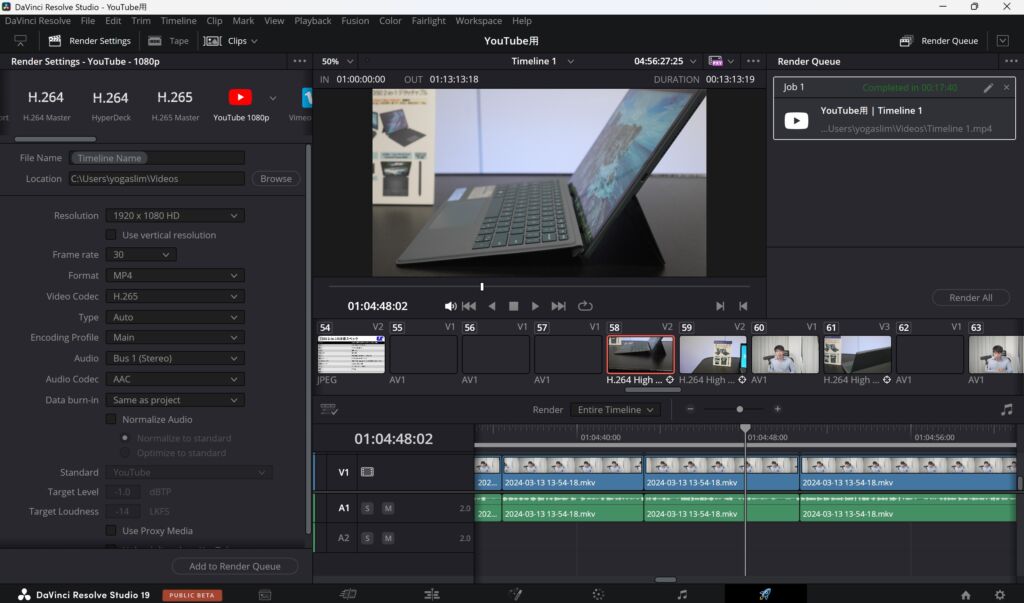
Task: Open the Data burn-in dropdown
Action: click(x=175, y=400)
